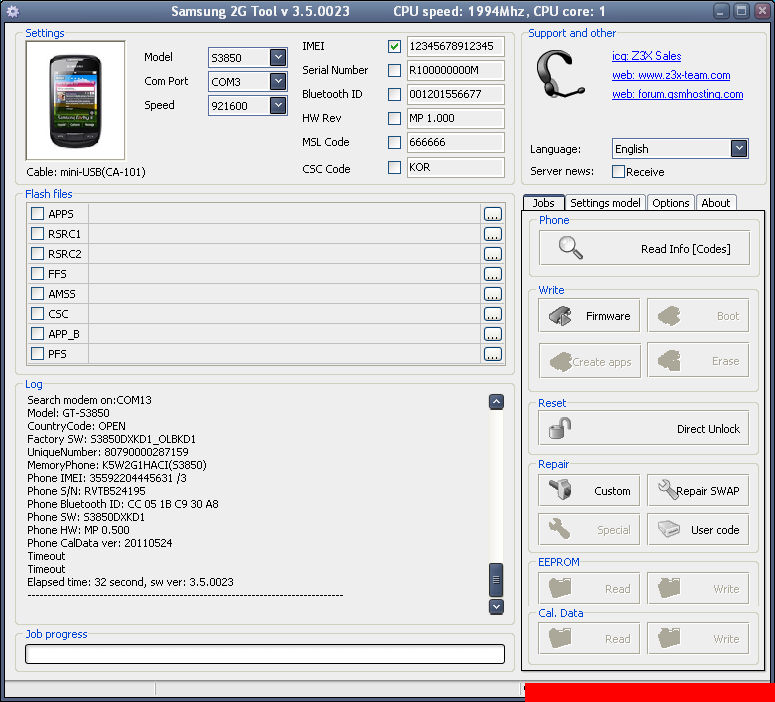This screenshot has height=702, width=775.
Task: Click the User code button
Action: coord(698,529)
